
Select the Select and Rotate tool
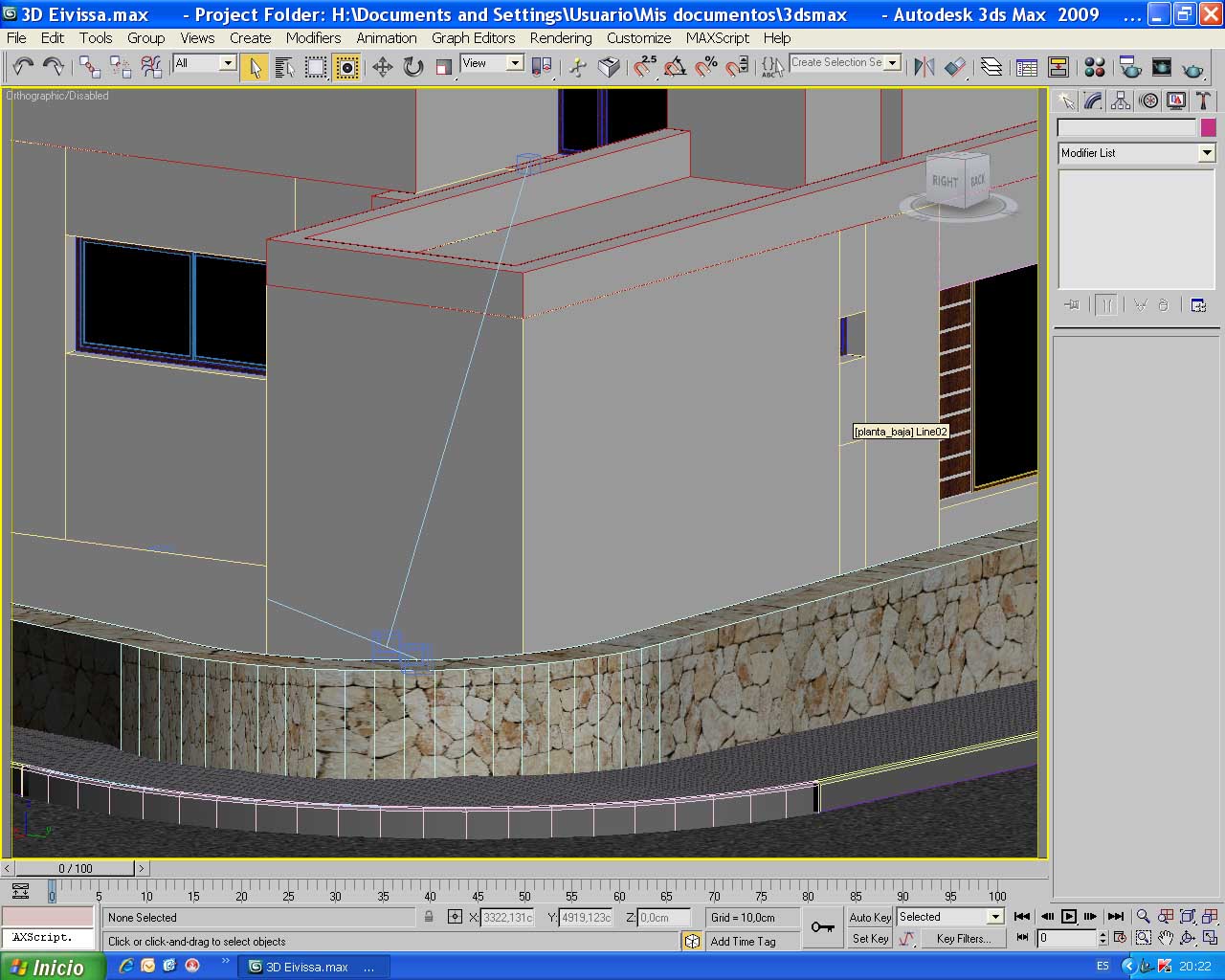(413, 66)
